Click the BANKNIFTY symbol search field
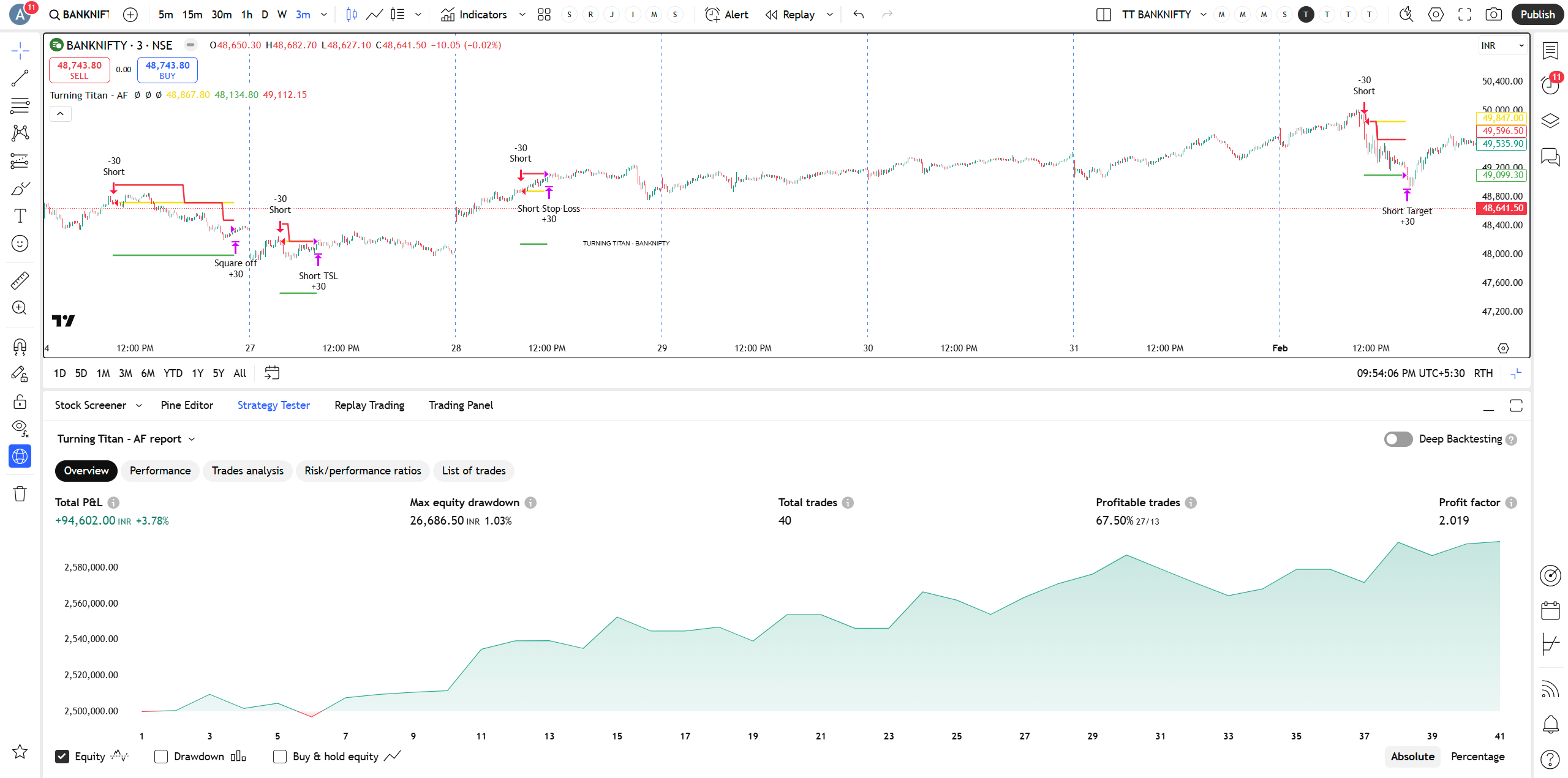 click(80, 15)
